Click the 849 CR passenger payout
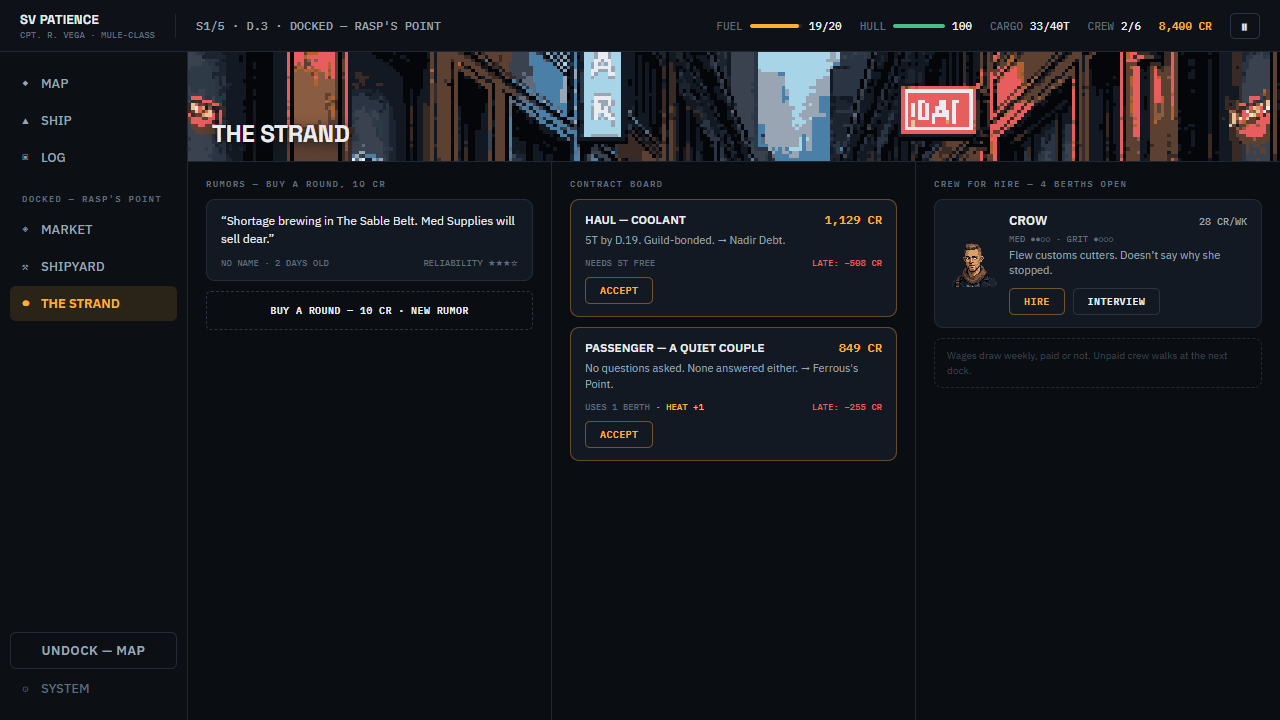 860,348
